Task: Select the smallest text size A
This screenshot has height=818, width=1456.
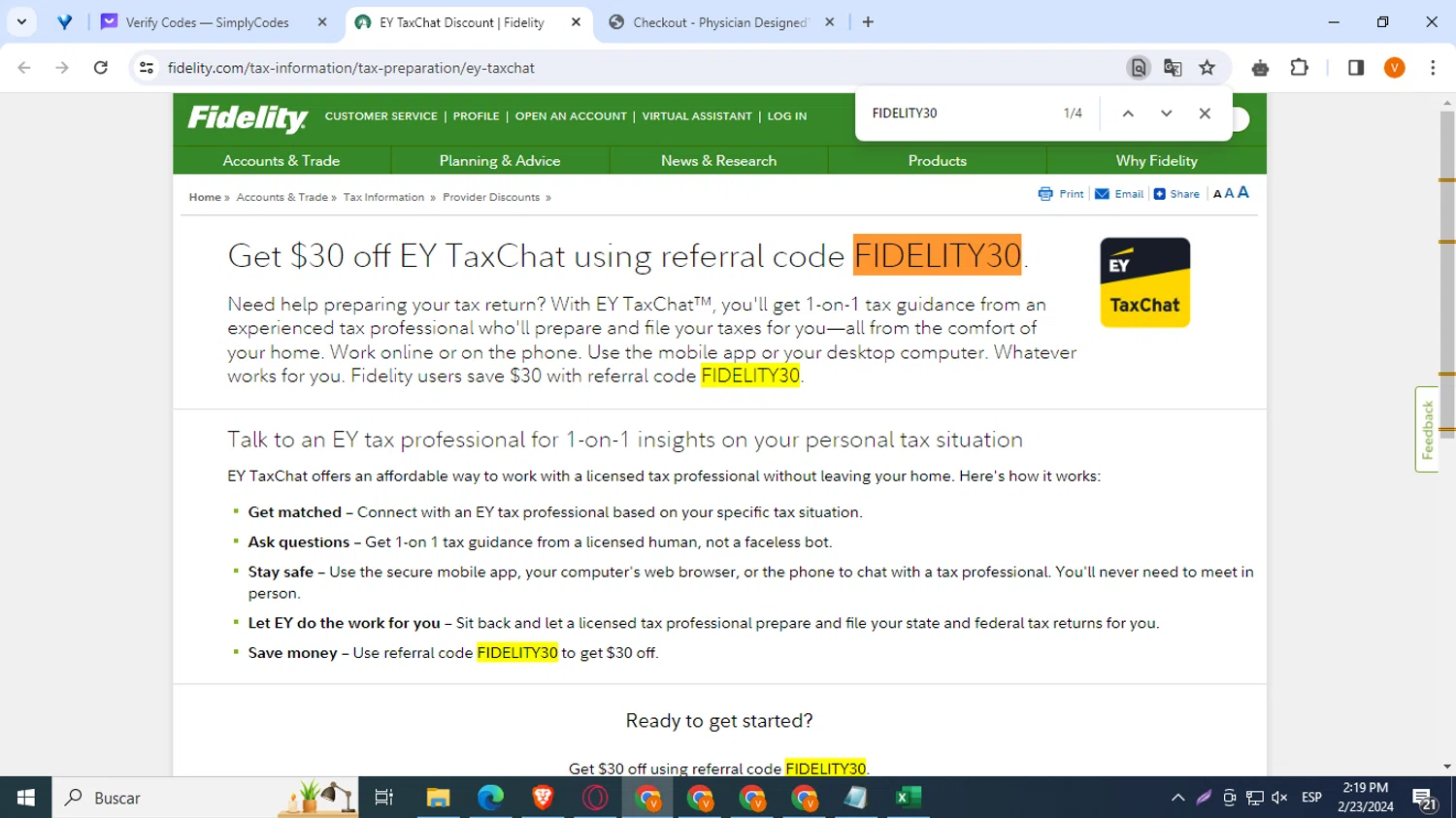Action: (1217, 194)
